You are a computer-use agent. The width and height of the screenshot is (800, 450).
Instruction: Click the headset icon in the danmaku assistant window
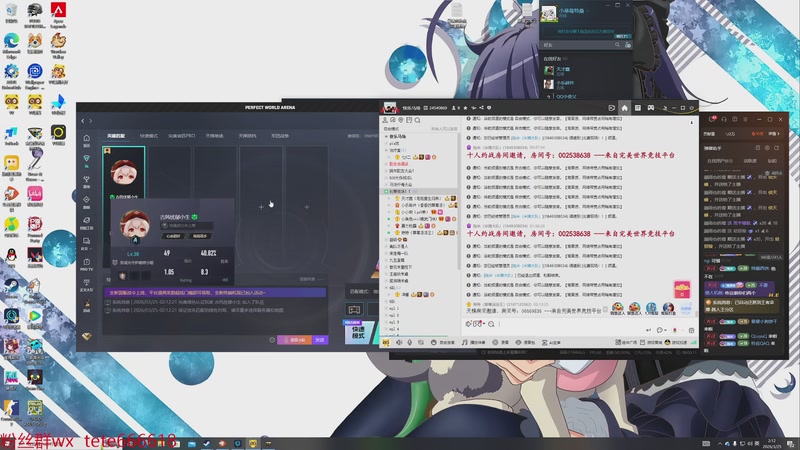point(724,119)
